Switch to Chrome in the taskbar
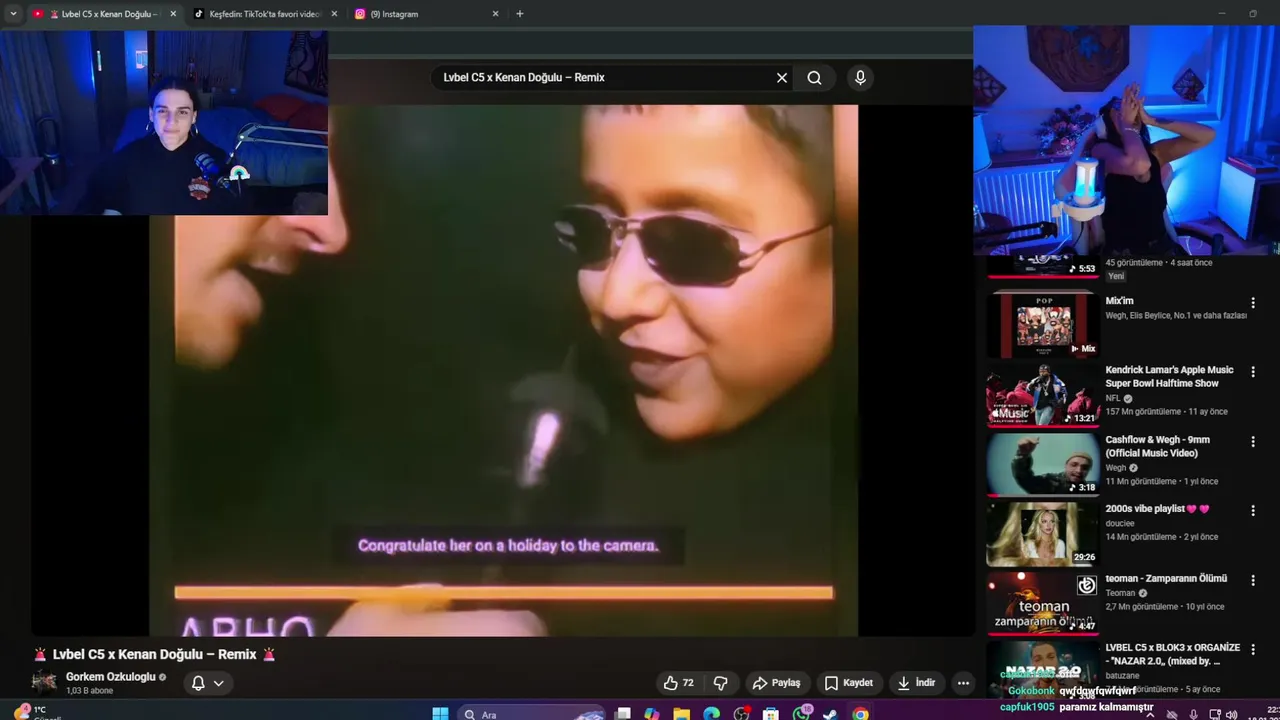Viewport: 1280px width, 720px height. click(x=861, y=714)
